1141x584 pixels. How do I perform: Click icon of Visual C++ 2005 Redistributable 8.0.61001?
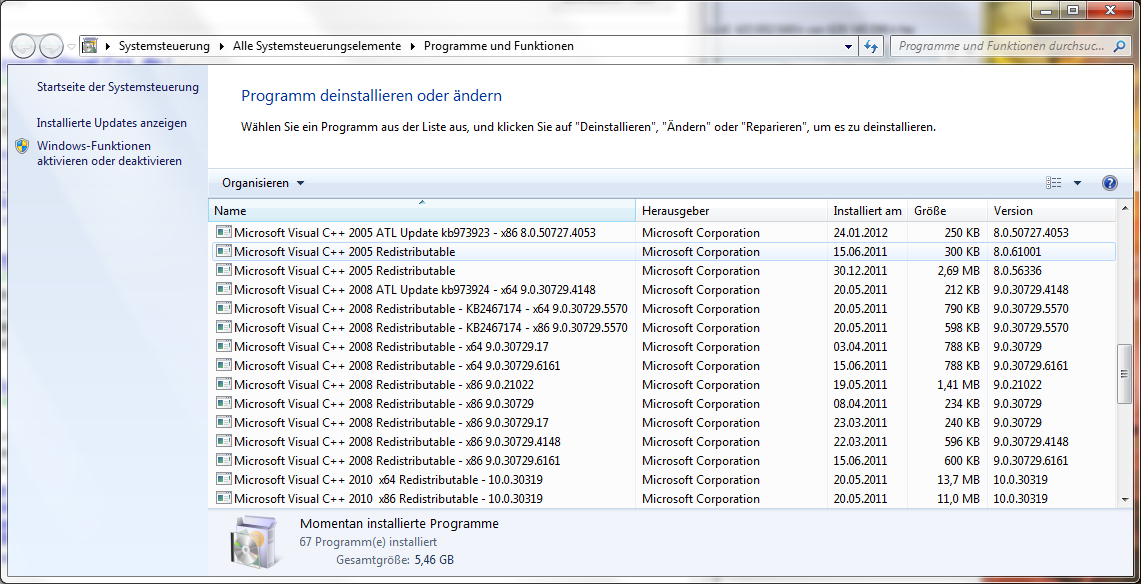click(x=223, y=252)
